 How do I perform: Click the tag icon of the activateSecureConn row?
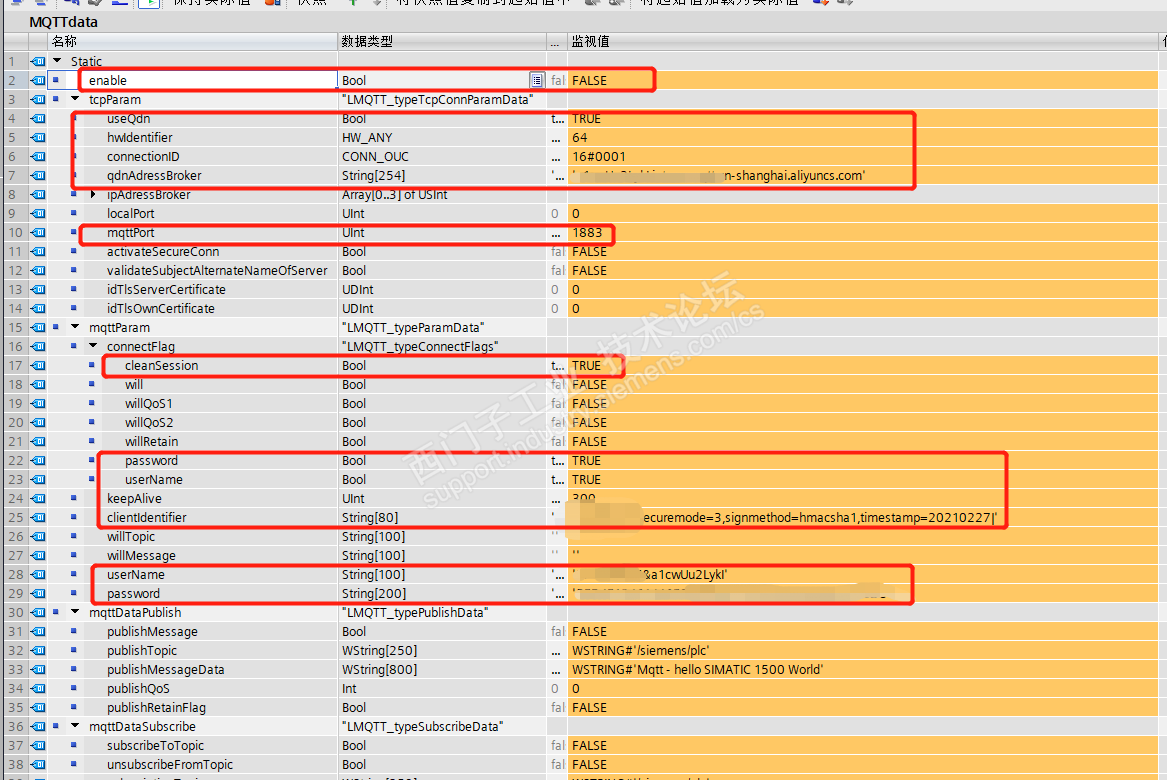click(38, 251)
